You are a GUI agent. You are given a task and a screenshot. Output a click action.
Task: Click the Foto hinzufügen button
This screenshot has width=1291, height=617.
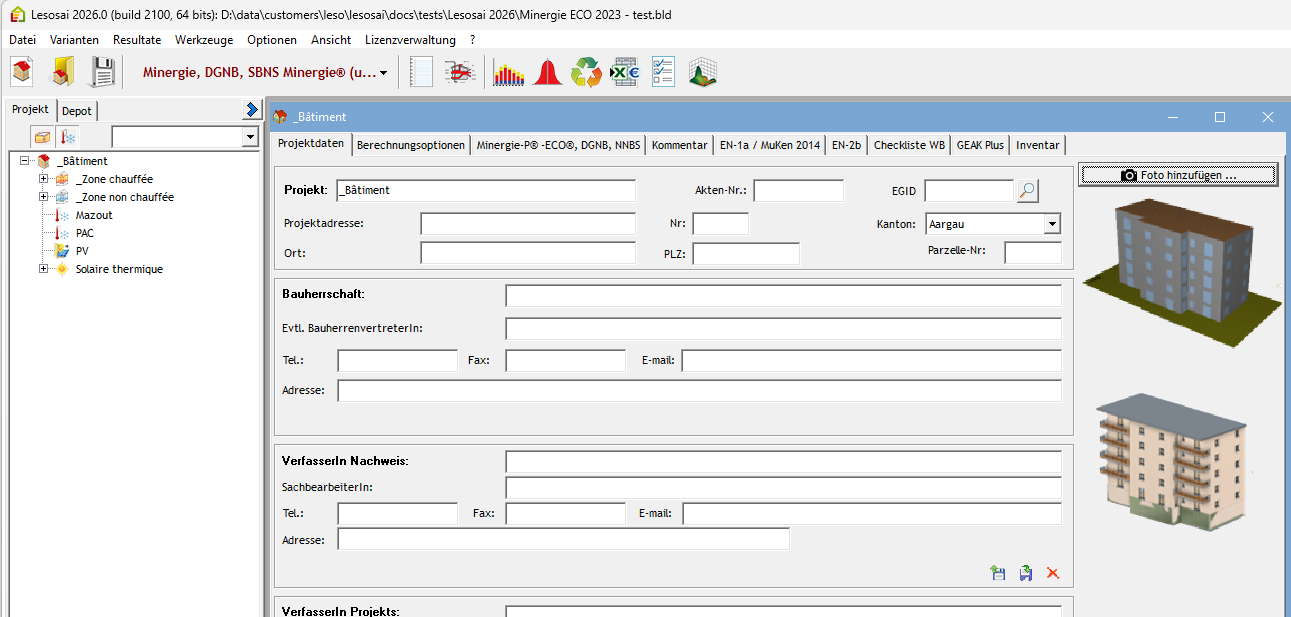point(1178,175)
